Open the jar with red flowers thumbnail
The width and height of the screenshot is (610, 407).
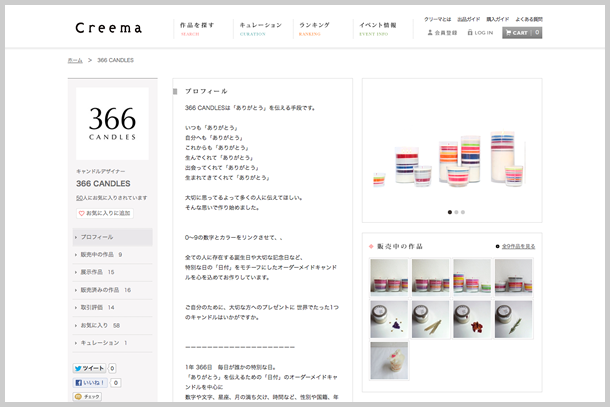point(472,319)
